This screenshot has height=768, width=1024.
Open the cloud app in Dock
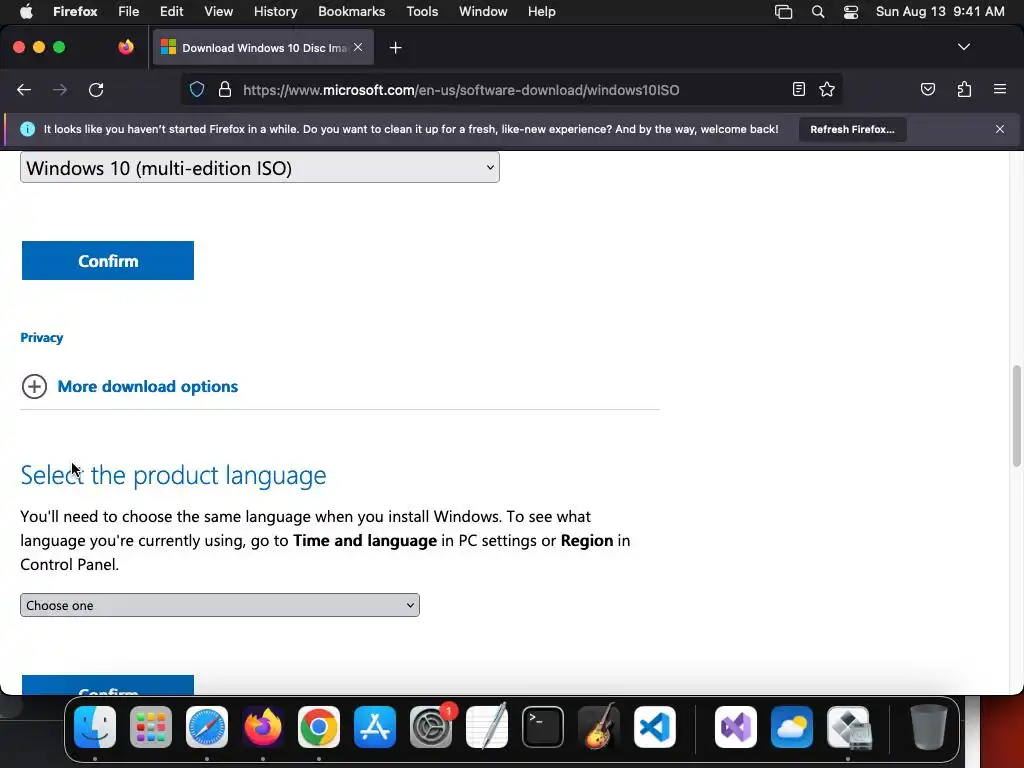point(792,726)
